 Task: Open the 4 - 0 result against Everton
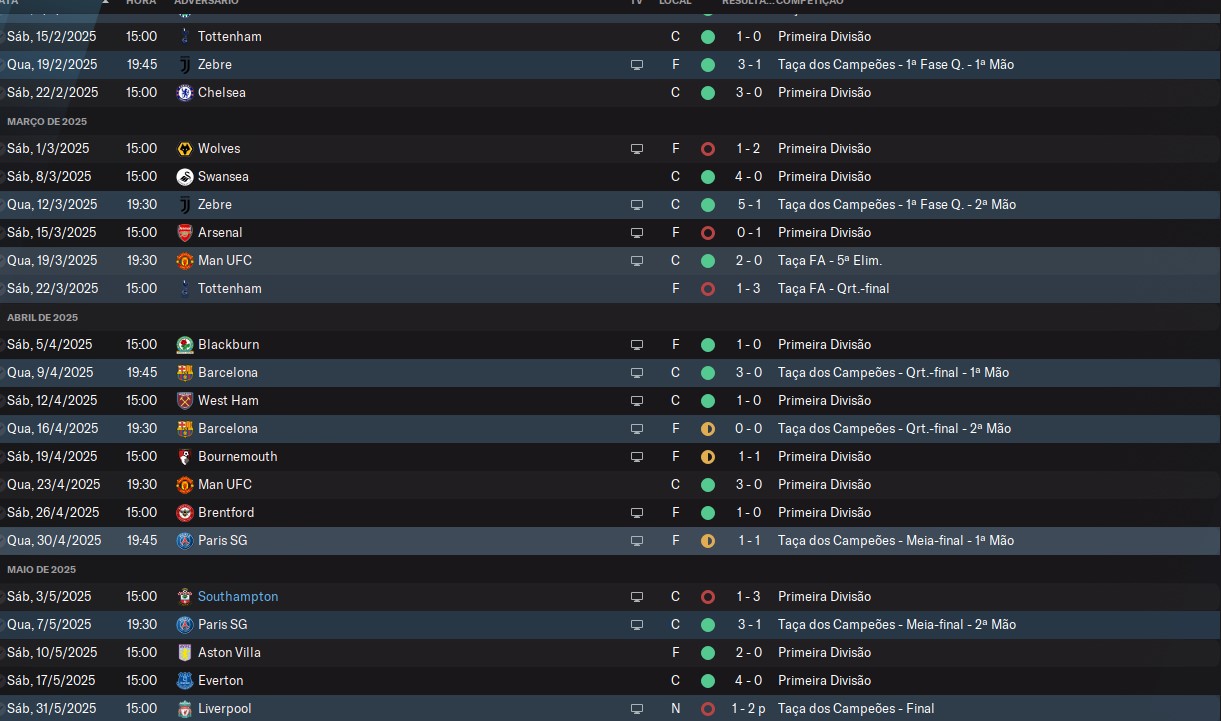pyautogui.click(x=749, y=680)
